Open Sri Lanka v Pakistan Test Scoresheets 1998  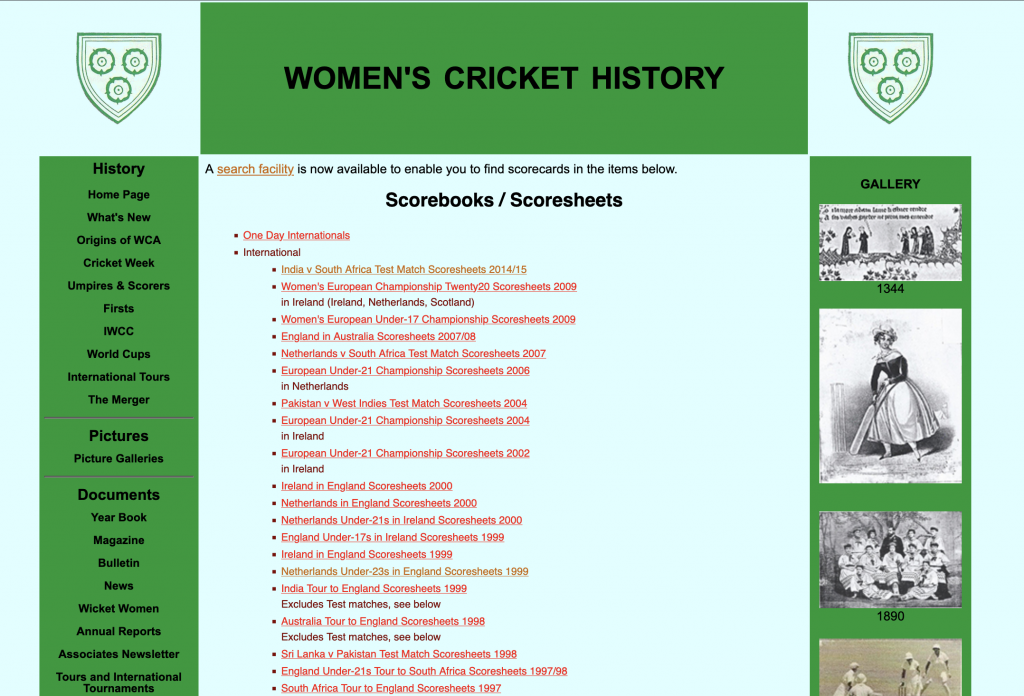[x=398, y=654]
